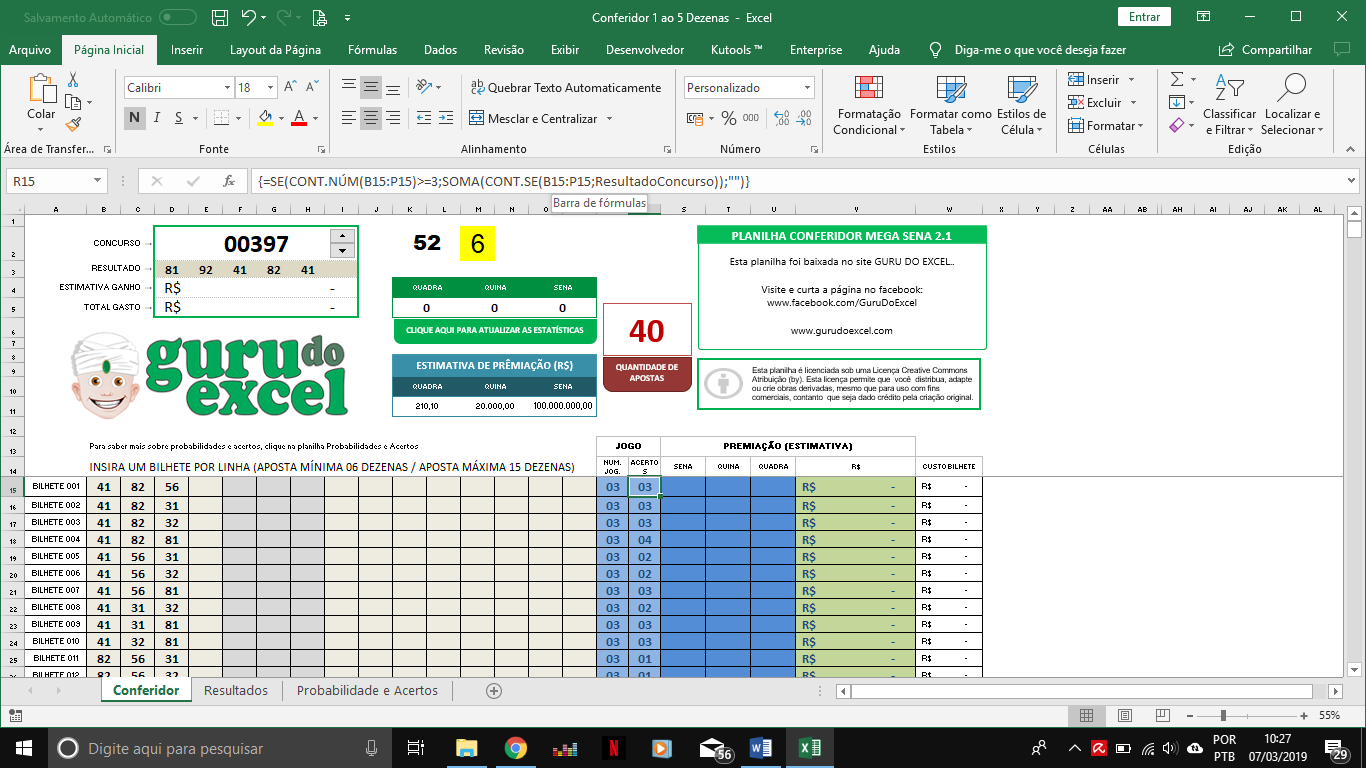Switch to the Resultados sheet tab

pyautogui.click(x=236, y=690)
